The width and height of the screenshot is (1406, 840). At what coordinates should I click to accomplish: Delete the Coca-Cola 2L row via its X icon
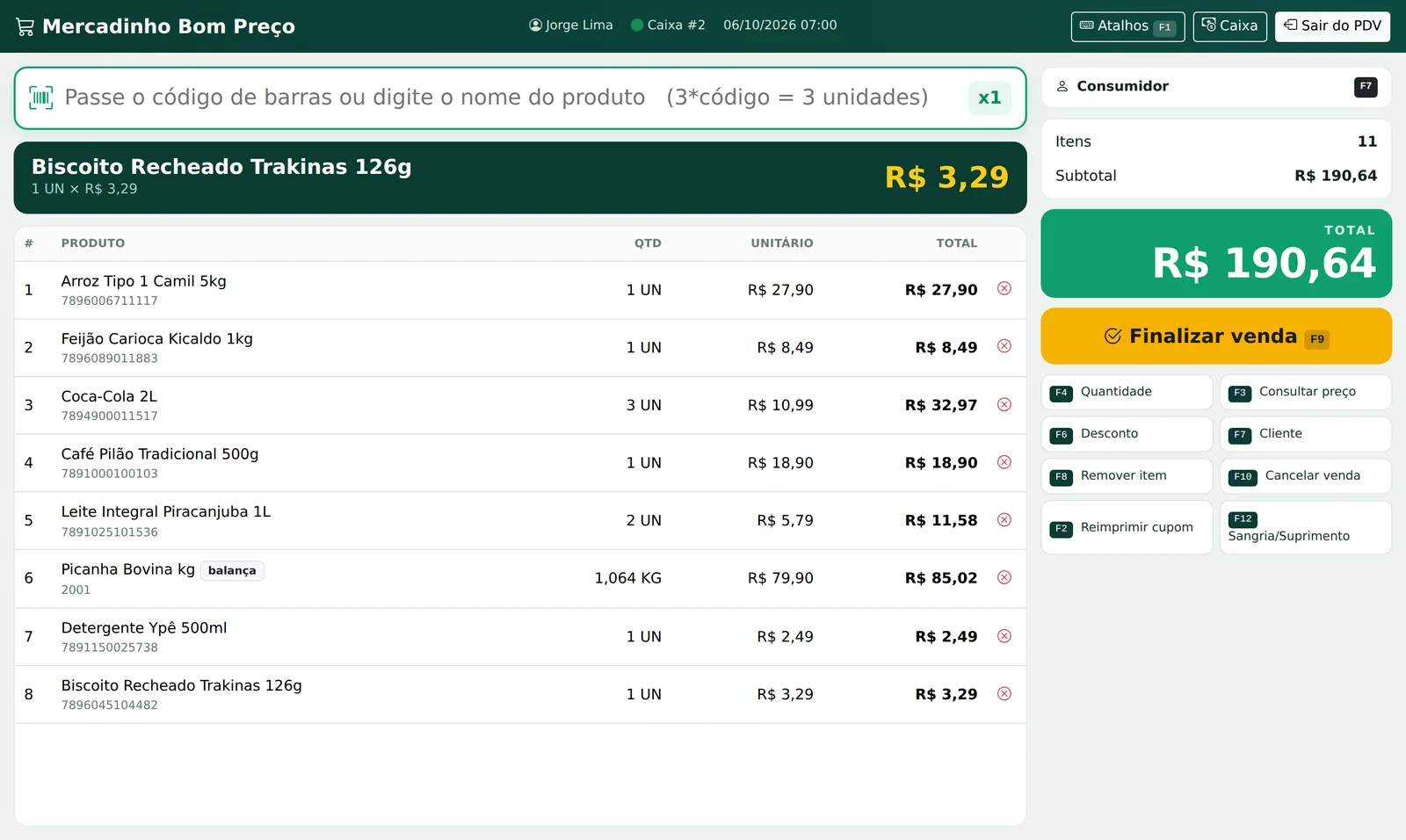pyautogui.click(x=1004, y=404)
